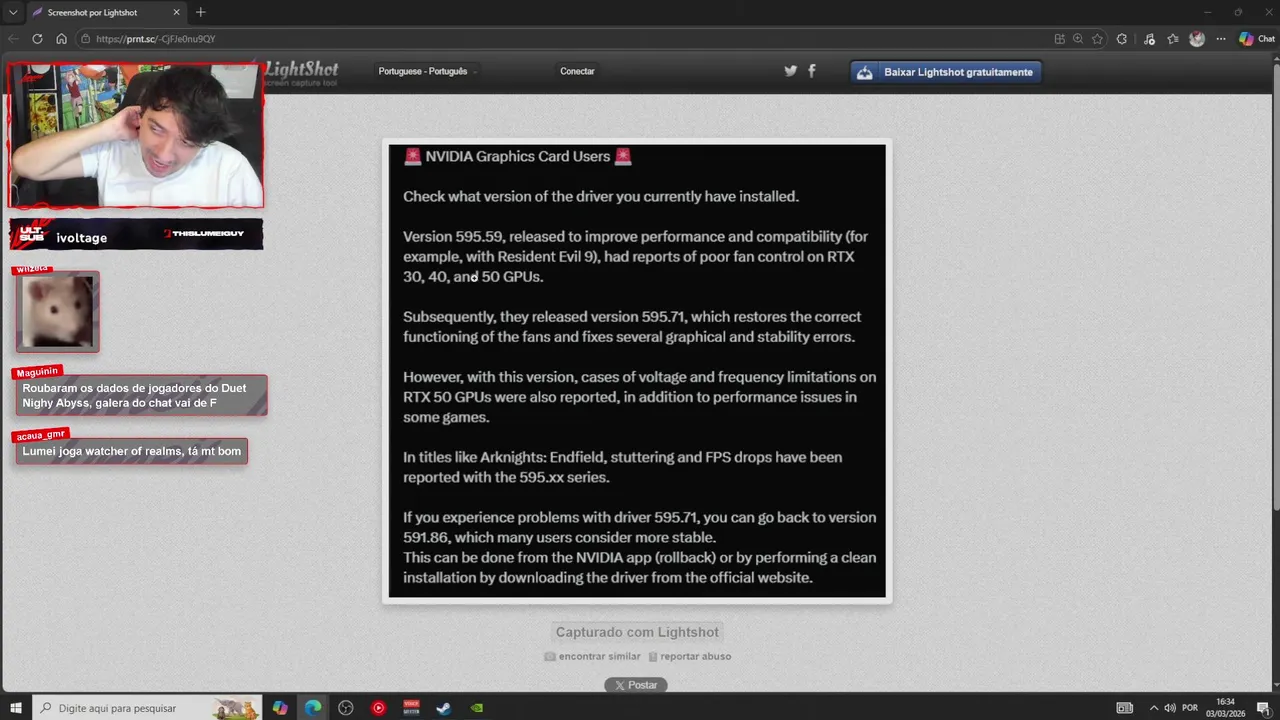The width and height of the screenshot is (1280, 720).
Task: Open the favorites list icon
Action: pyautogui.click(x=1173, y=39)
